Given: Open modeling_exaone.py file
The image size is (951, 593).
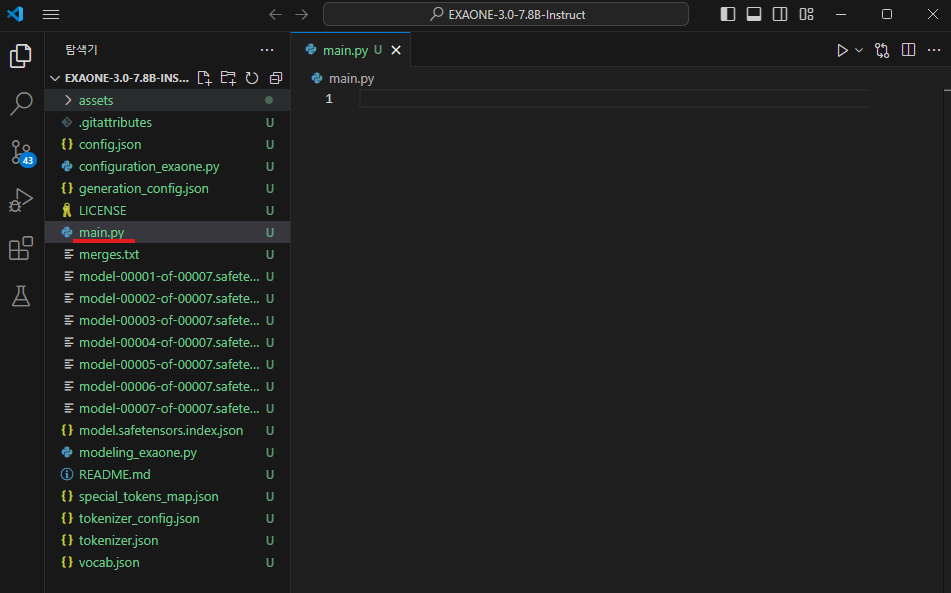Looking at the screenshot, I should [167, 452].
